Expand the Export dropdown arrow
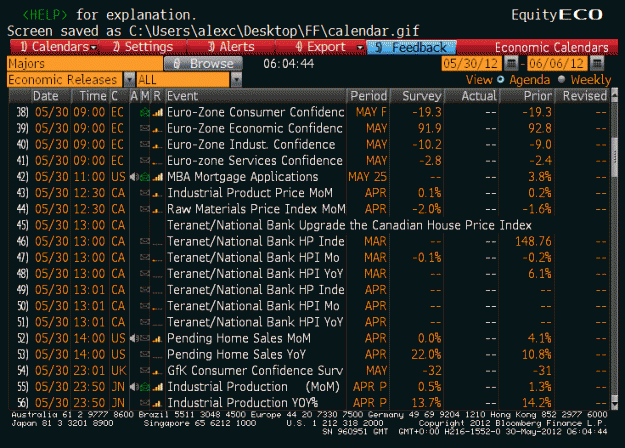Screen dimensions: 625x448 tap(360, 48)
